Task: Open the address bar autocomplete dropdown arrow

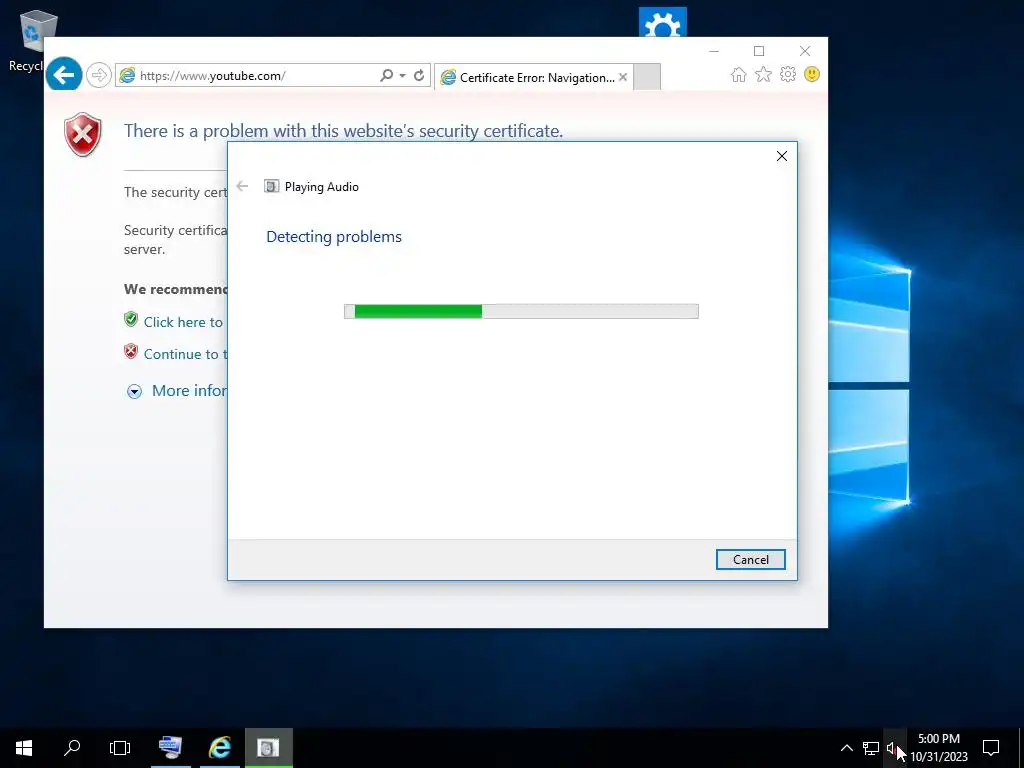Action: [x=402, y=76]
